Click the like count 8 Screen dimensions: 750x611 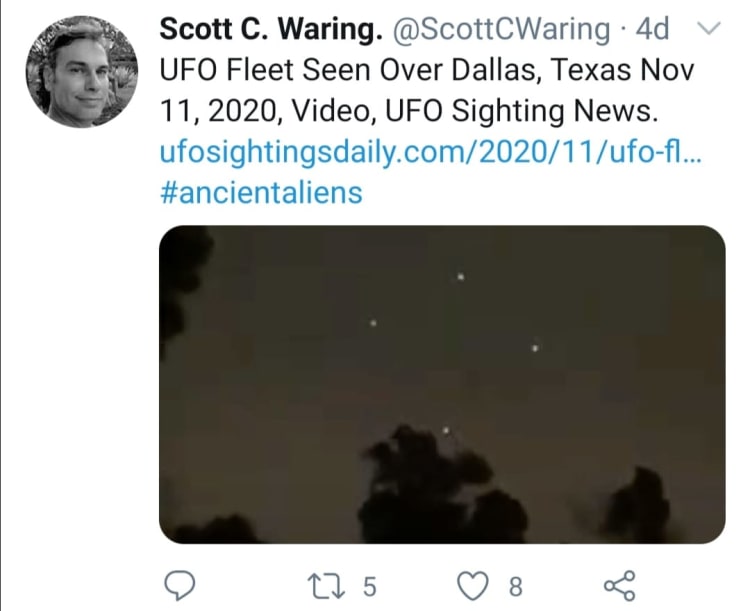click(515, 587)
